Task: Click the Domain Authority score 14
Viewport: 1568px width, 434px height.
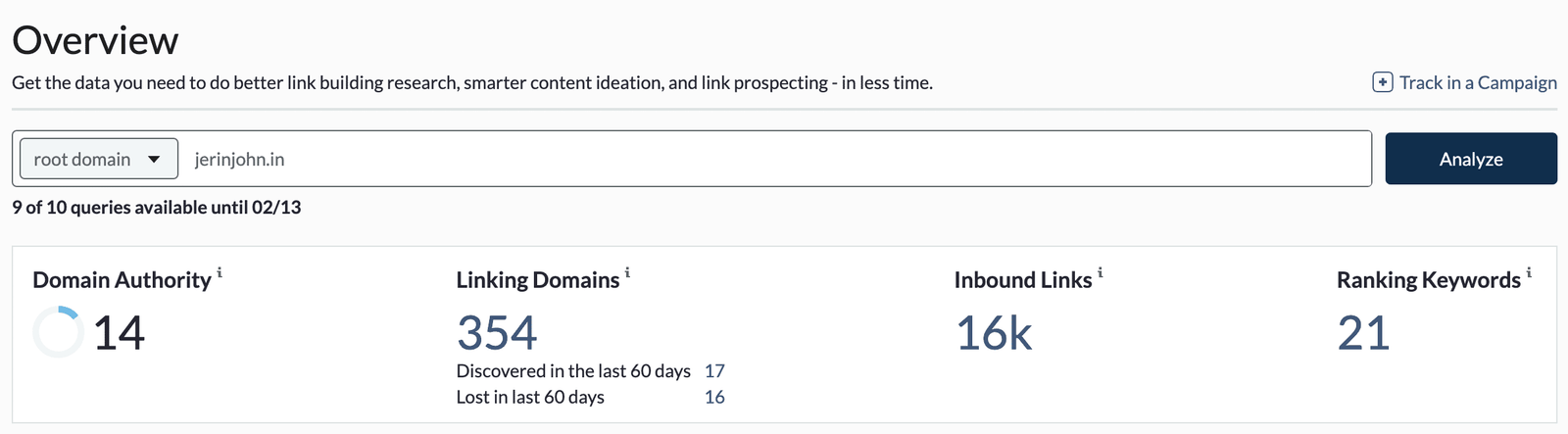Action: tap(120, 333)
